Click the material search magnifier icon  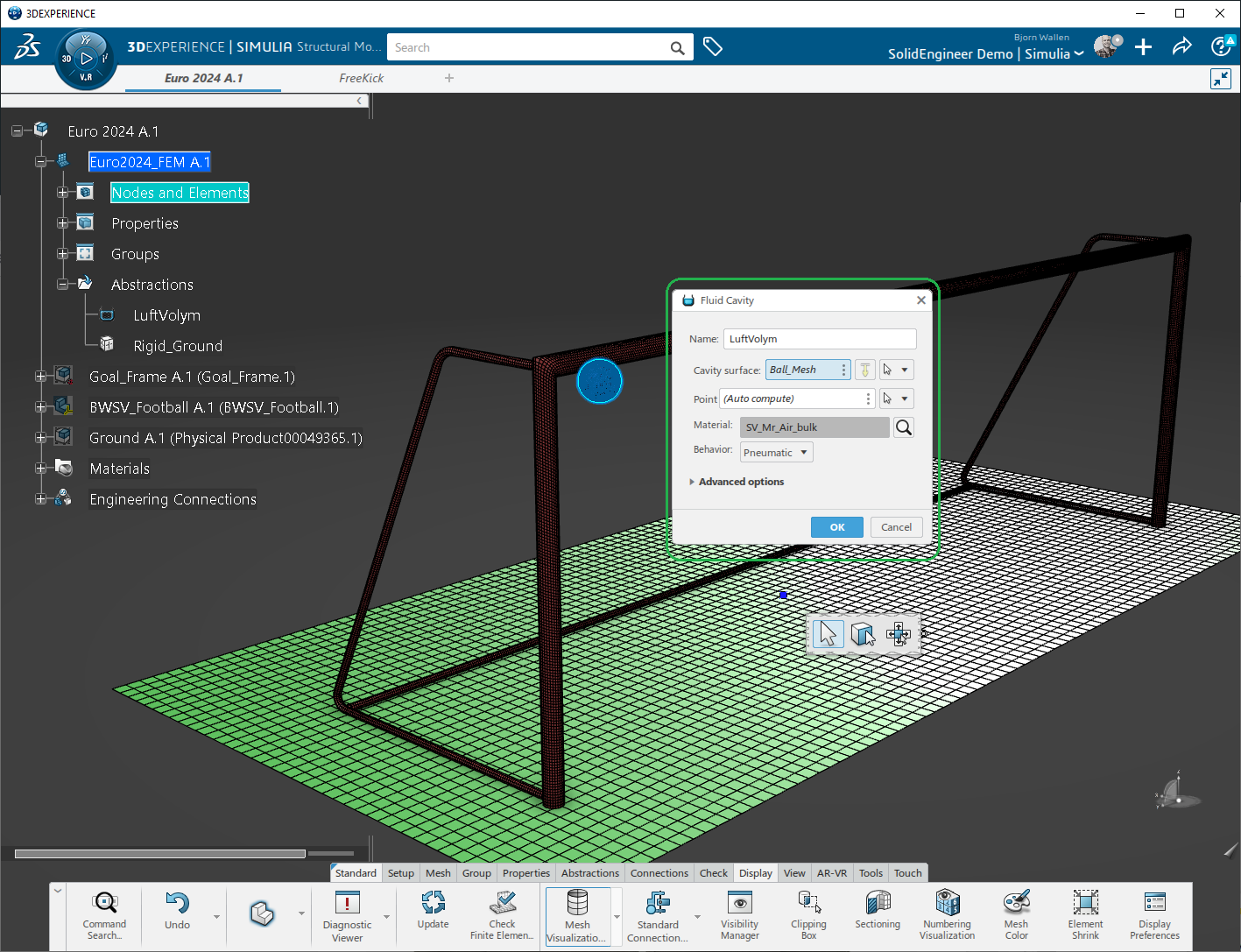point(903,427)
